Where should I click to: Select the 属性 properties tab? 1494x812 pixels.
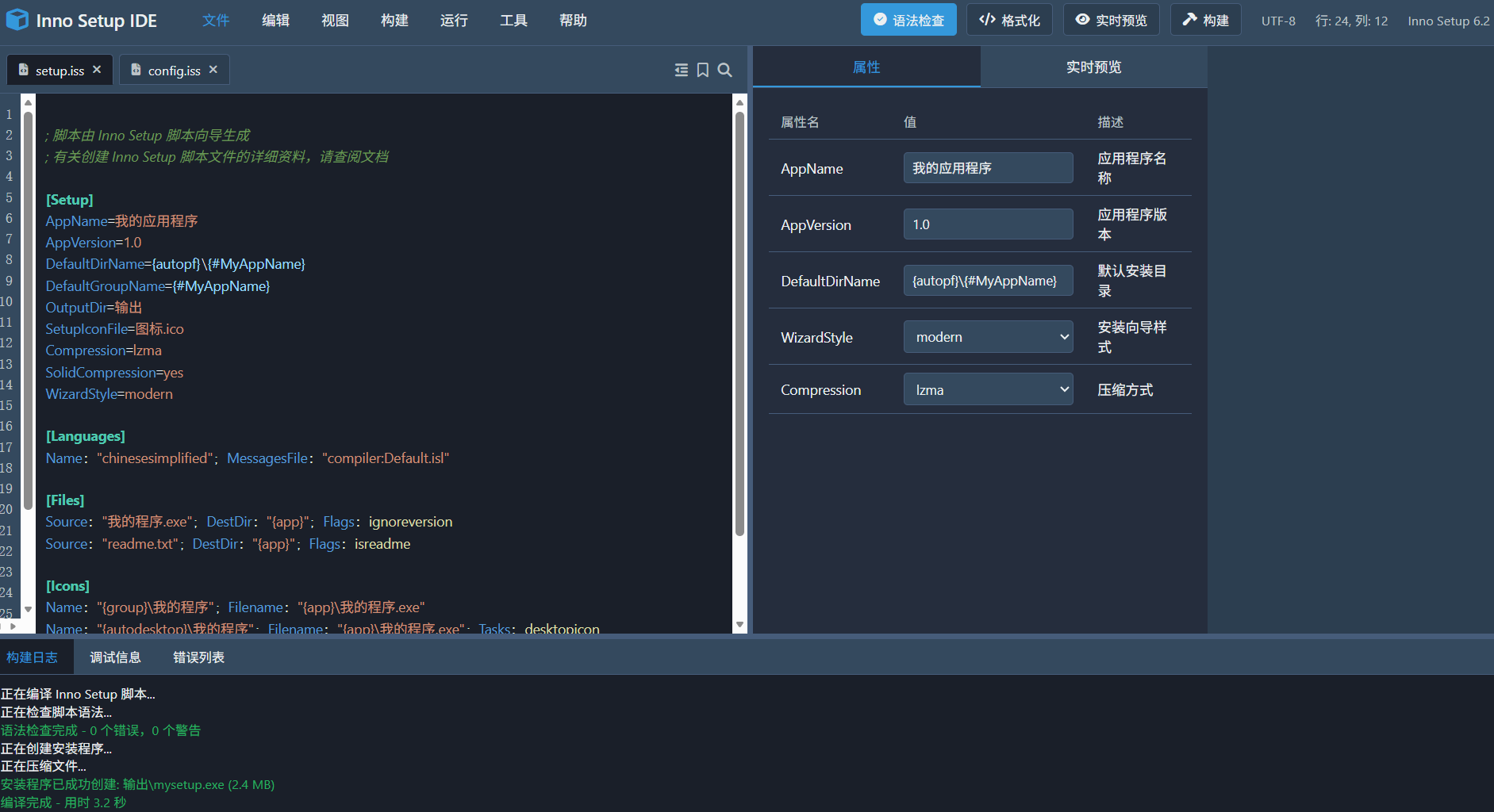(866, 67)
